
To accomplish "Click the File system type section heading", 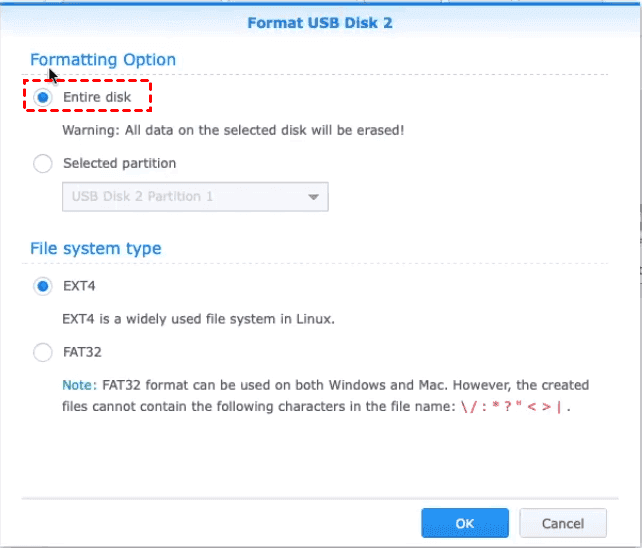I will [96, 248].
